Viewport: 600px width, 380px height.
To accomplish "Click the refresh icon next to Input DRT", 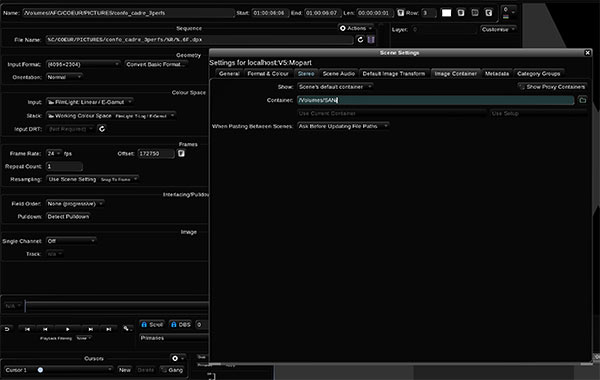I will click(x=102, y=129).
